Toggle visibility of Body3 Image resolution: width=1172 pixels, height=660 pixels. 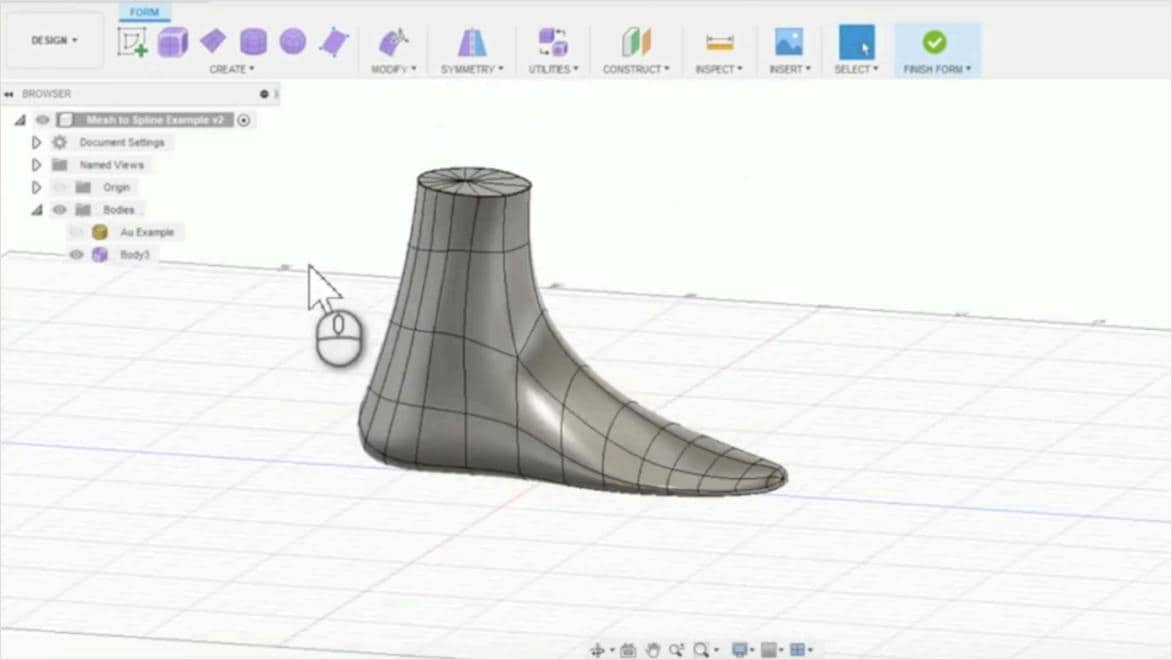(x=77, y=254)
